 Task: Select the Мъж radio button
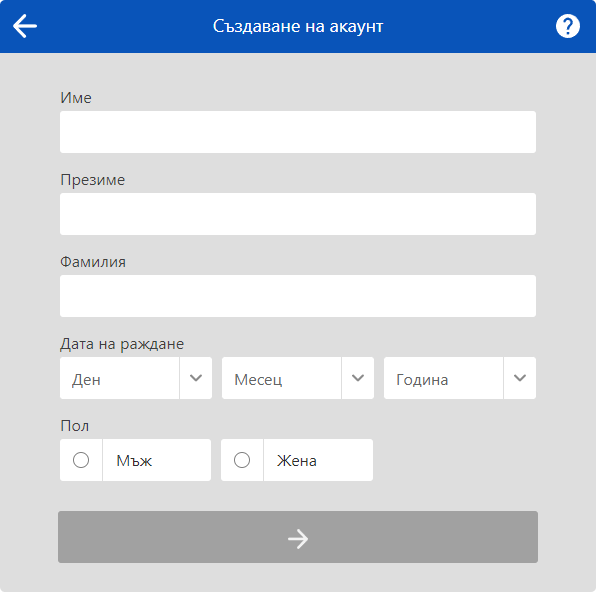(81, 460)
